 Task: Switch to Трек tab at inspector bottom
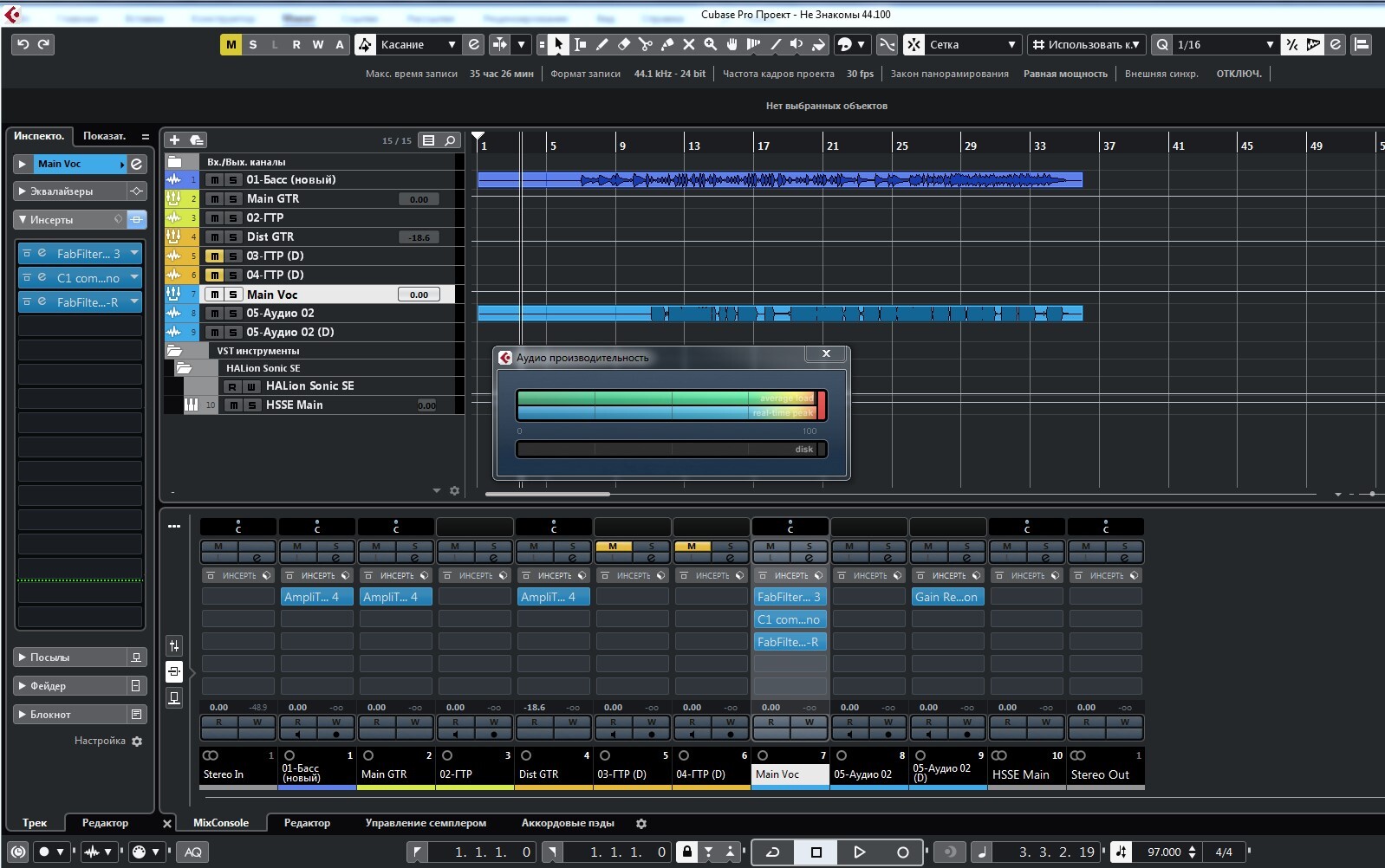[x=35, y=823]
